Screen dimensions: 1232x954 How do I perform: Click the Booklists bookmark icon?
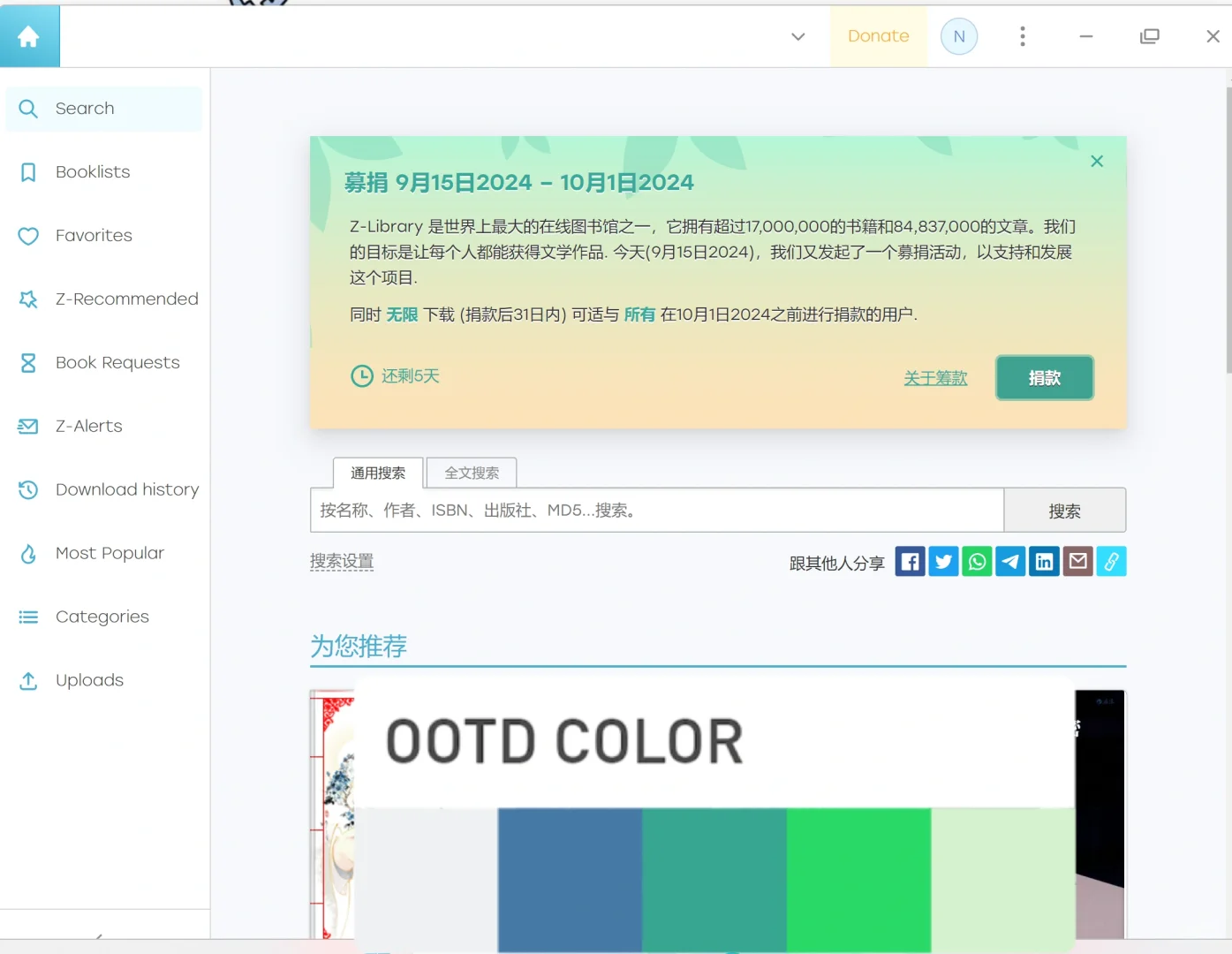coord(28,172)
